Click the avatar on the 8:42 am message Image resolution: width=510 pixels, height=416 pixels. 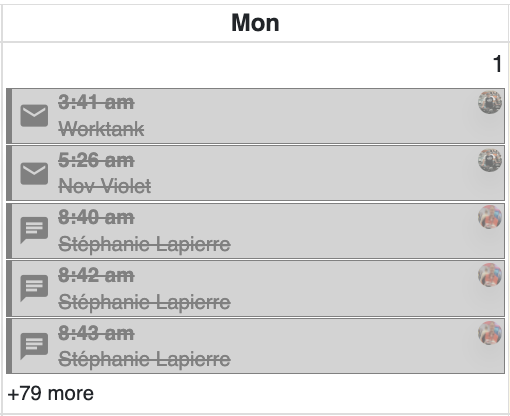click(490, 275)
